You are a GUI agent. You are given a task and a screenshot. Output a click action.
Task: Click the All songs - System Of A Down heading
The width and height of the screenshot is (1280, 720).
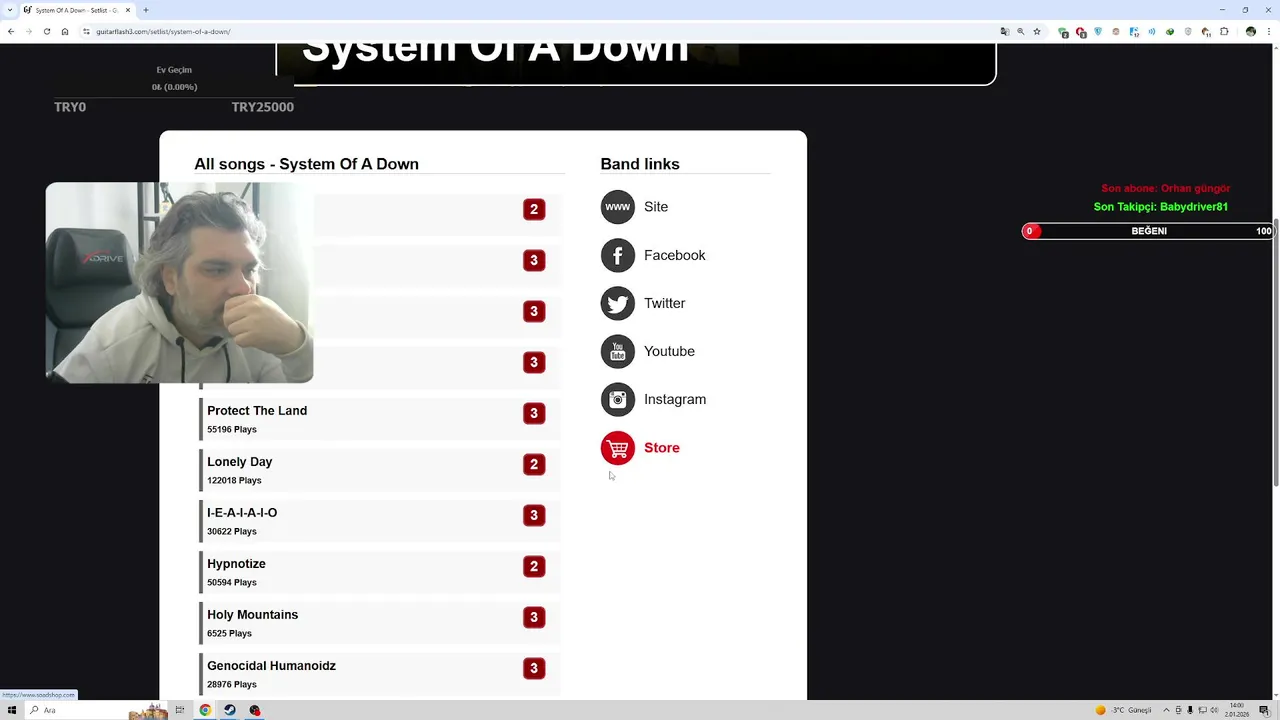[x=306, y=164]
